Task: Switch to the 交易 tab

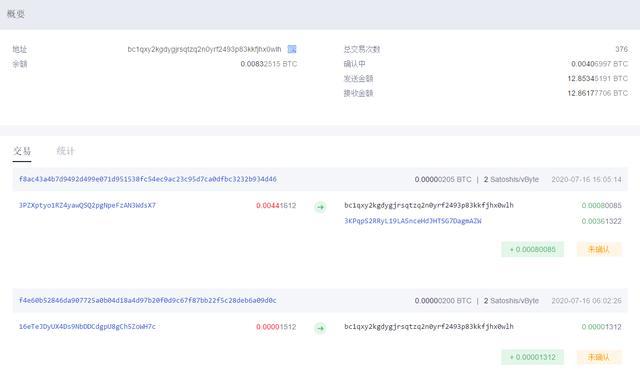Action: (x=22, y=151)
